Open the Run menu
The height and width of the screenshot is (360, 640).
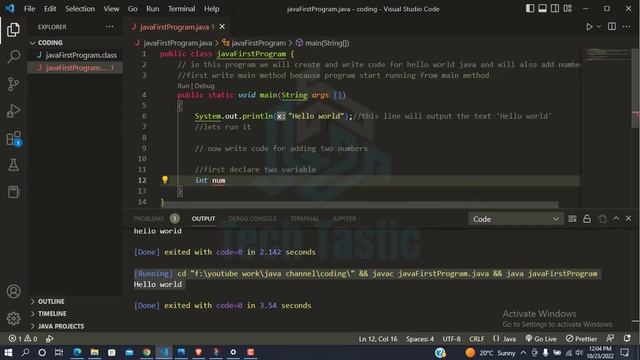pos(153,9)
